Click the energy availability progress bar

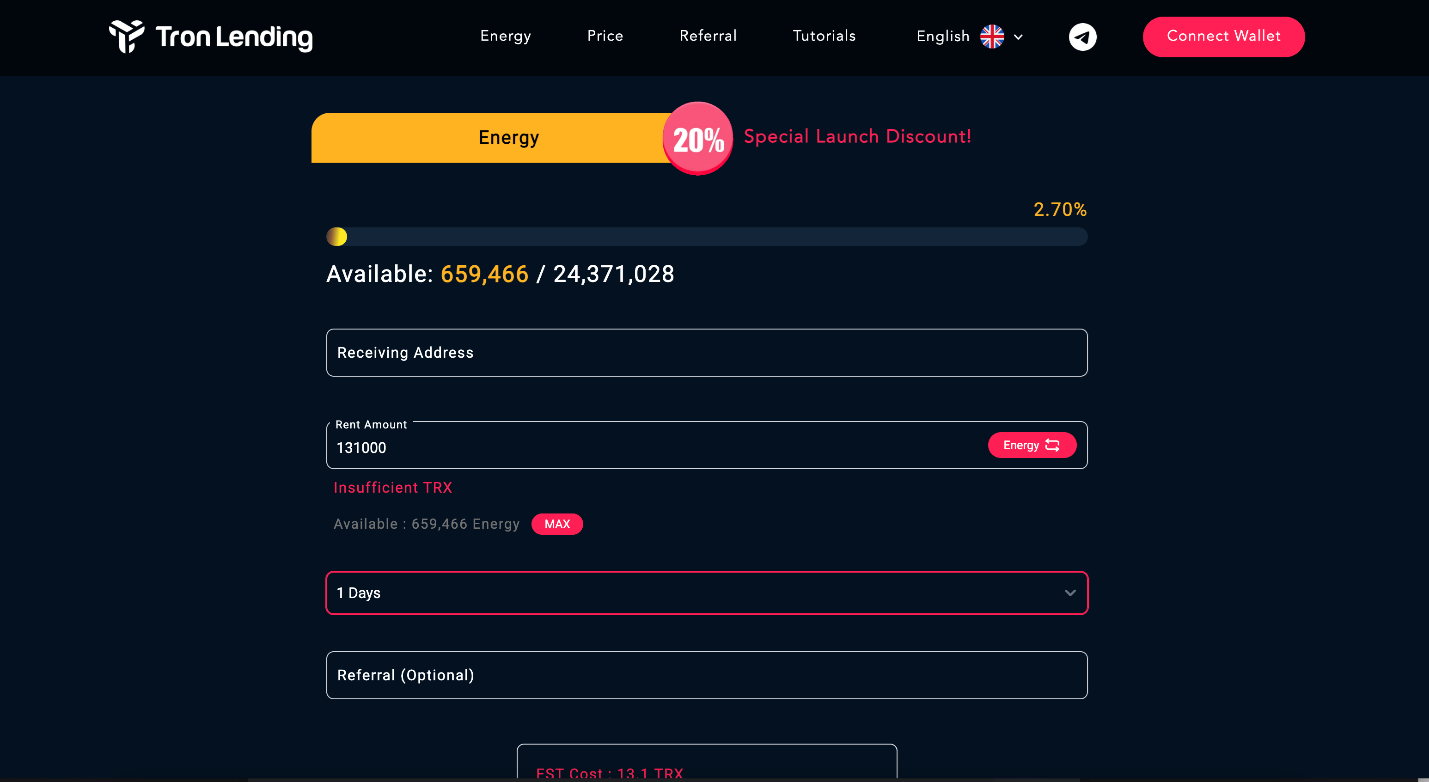pyautogui.click(x=707, y=237)
